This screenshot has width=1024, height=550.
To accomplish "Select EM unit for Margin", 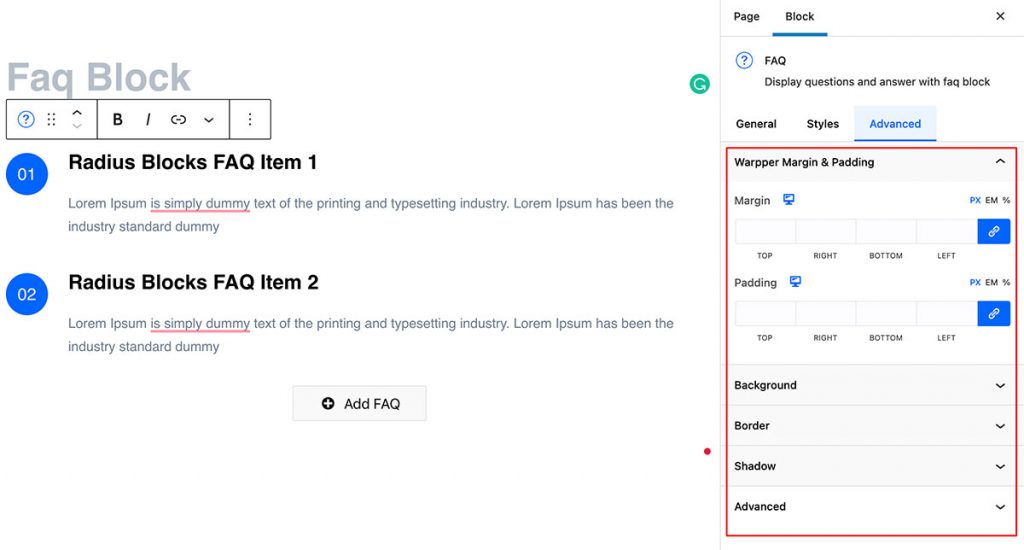I will [x=991, y=201].
